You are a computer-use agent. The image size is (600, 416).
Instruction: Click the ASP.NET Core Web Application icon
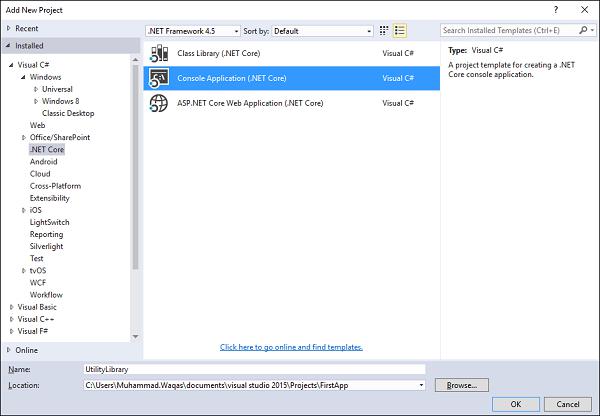tap(159, 102)
